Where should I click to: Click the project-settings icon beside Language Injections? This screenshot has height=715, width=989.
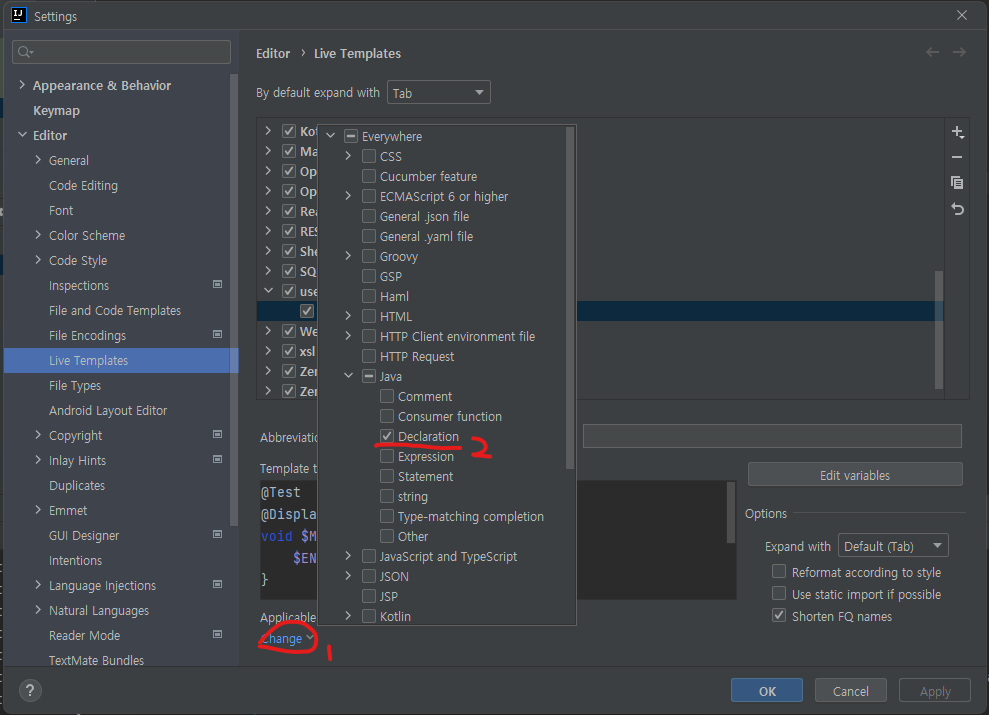click(x=218, y=584)
